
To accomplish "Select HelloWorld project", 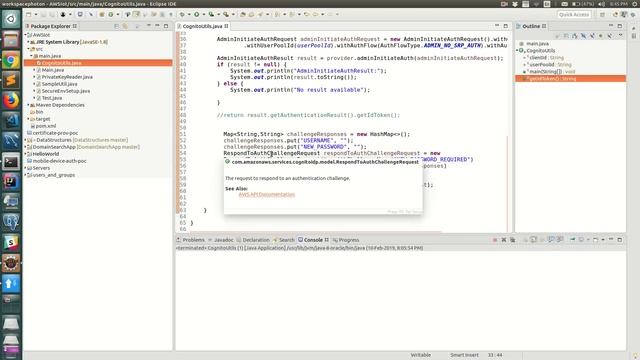I will pos(43,154).
